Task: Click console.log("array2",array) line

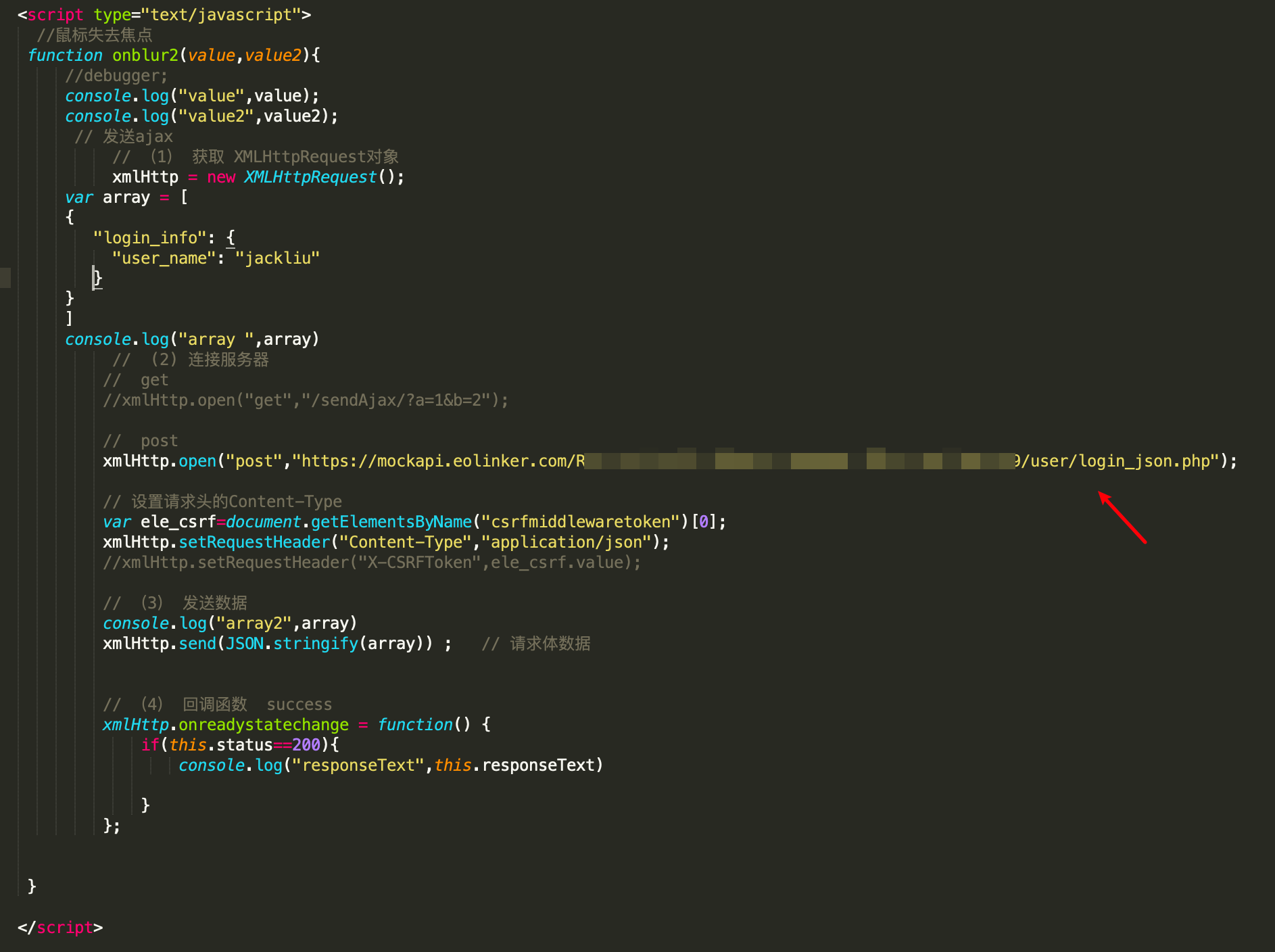Action: click(230, 623)
